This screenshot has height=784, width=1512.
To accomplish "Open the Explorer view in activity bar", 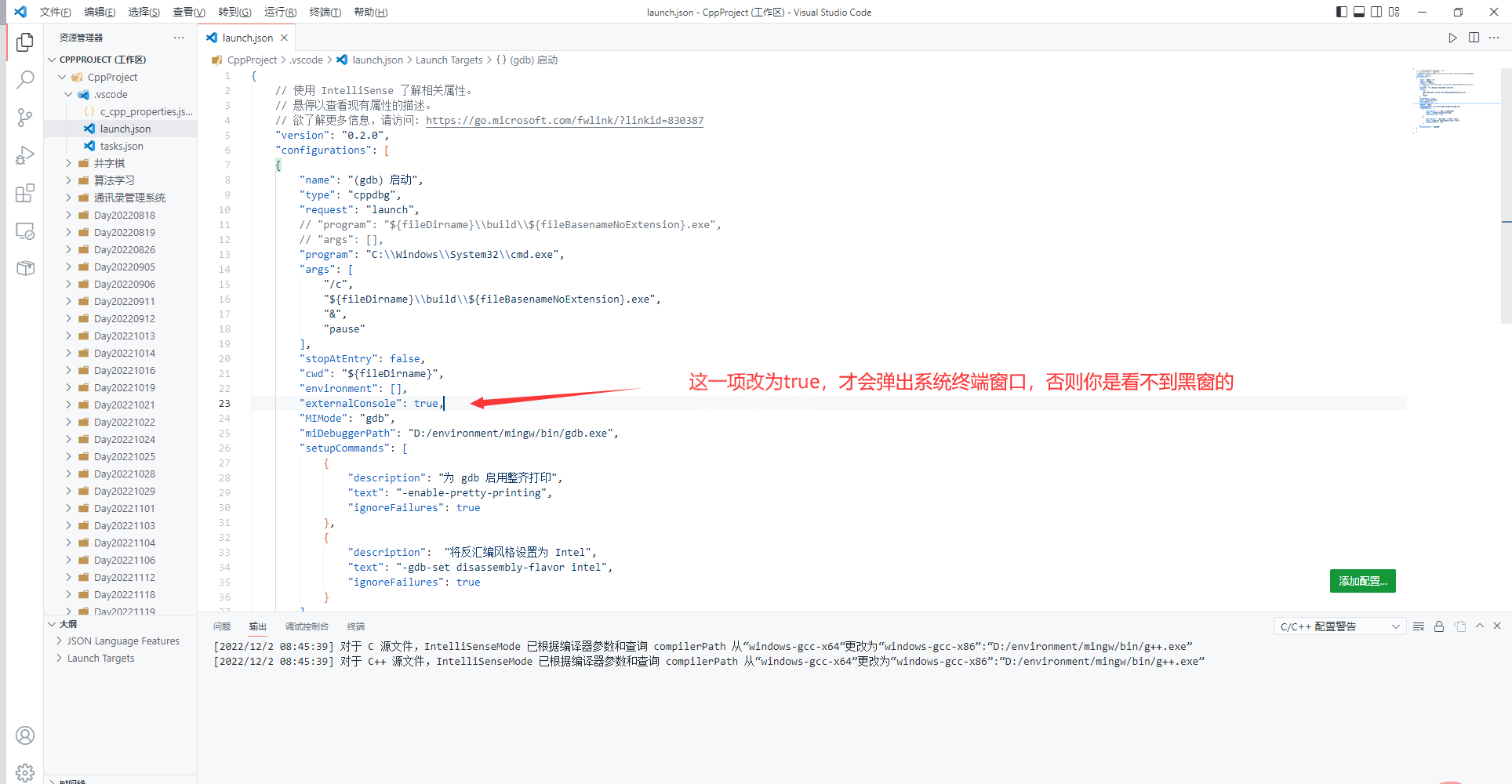I will tap(25, 42).
